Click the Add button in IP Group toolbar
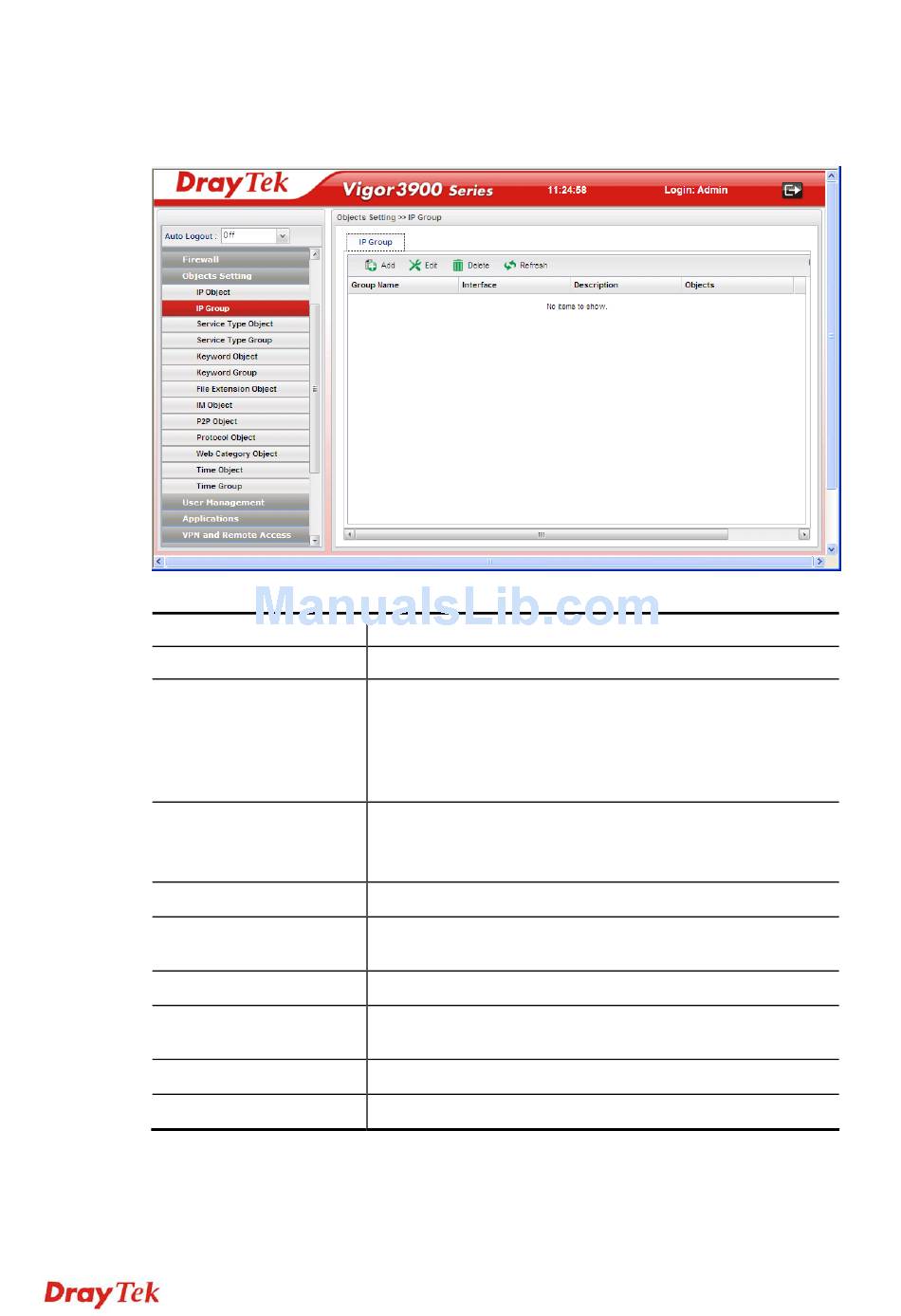This screenshot has height=1316, width=901. pos(380,266)
